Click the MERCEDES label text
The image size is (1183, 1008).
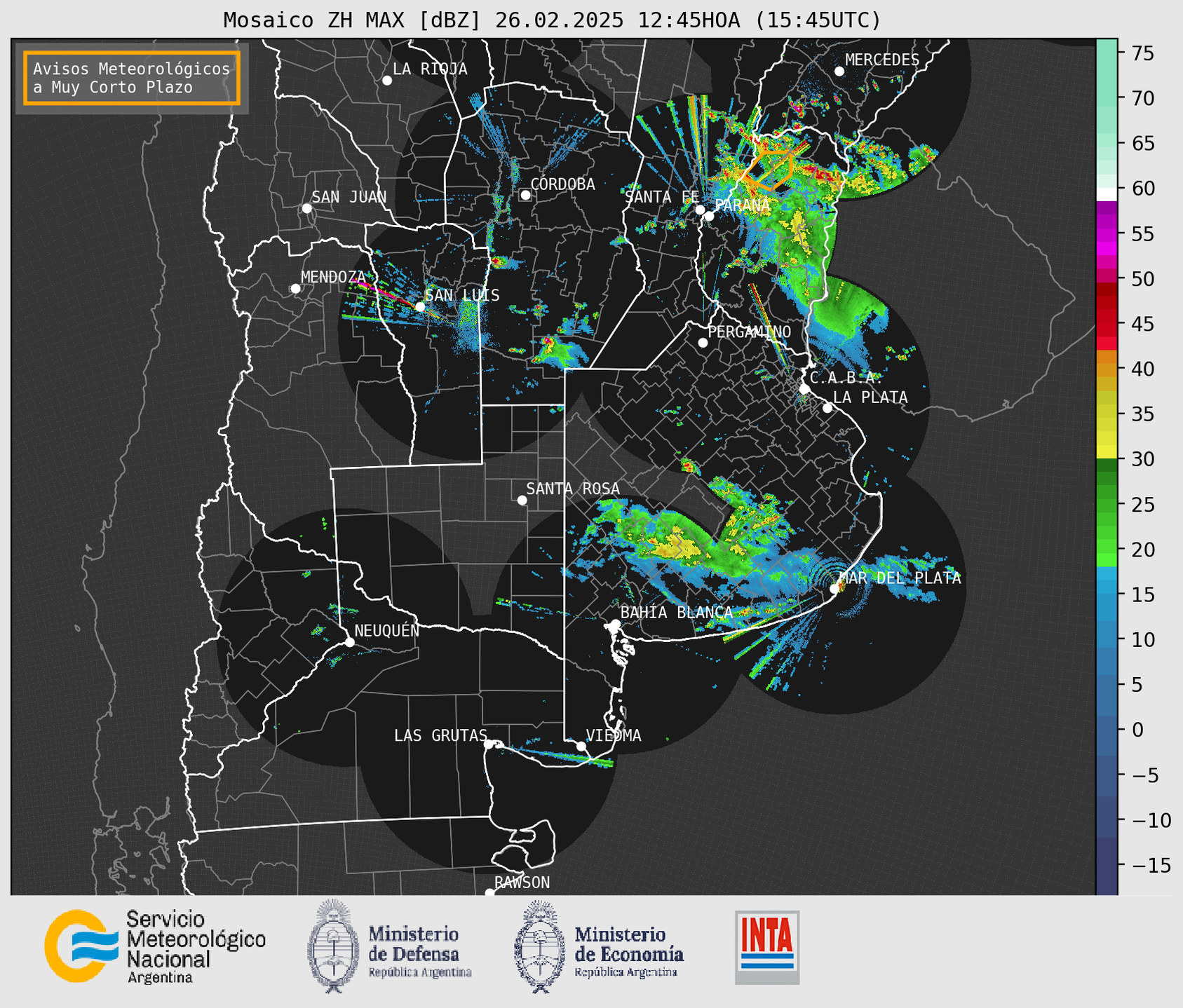click(x=882, y=60)
